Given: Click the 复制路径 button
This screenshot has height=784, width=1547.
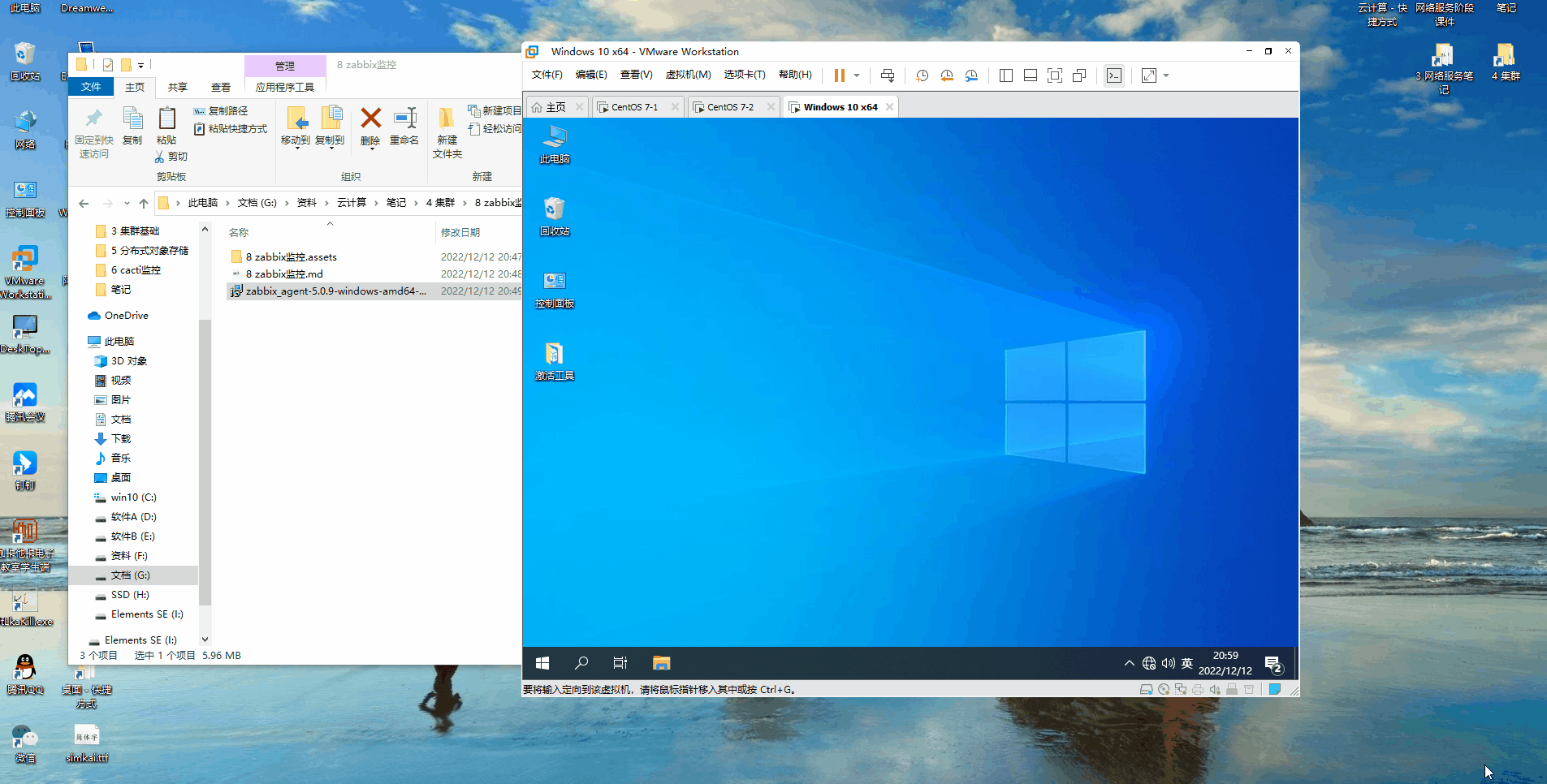Looking at the screenshot, I should (221, 111).
